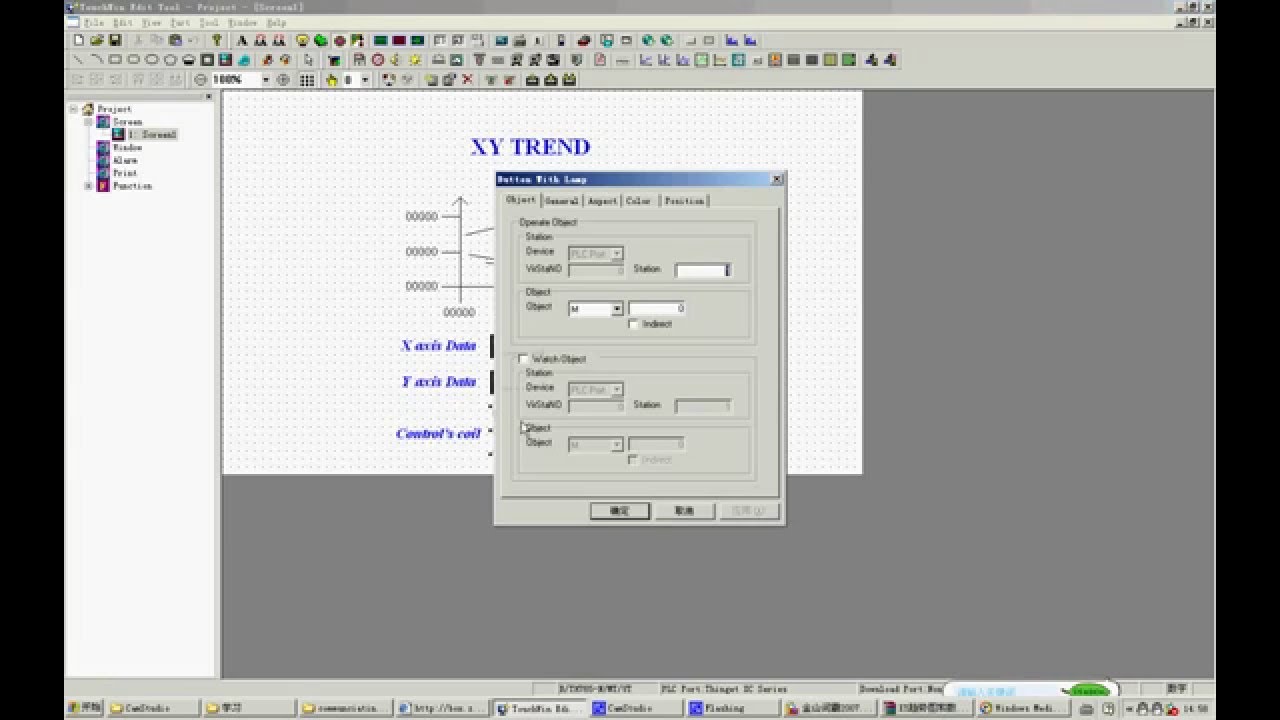Click the 取消 (Cancel) button
Image resolution: width=1280 pixels, height=720 pixels.
684,511
